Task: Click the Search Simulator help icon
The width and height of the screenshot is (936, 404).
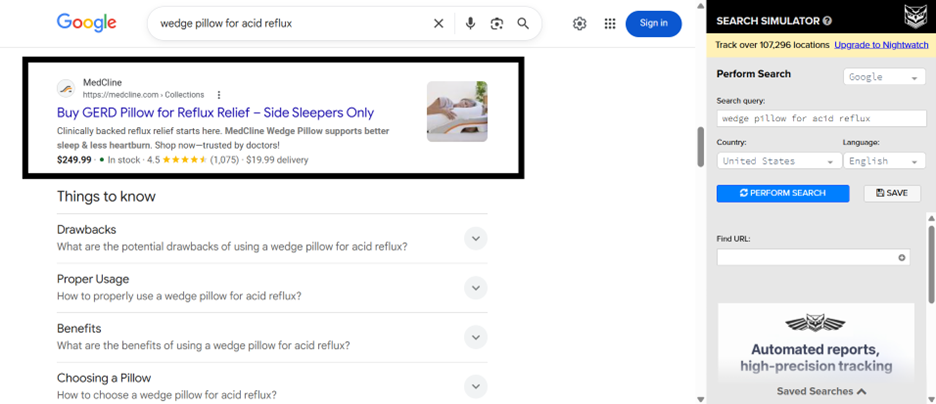Action: click(827, 20)
